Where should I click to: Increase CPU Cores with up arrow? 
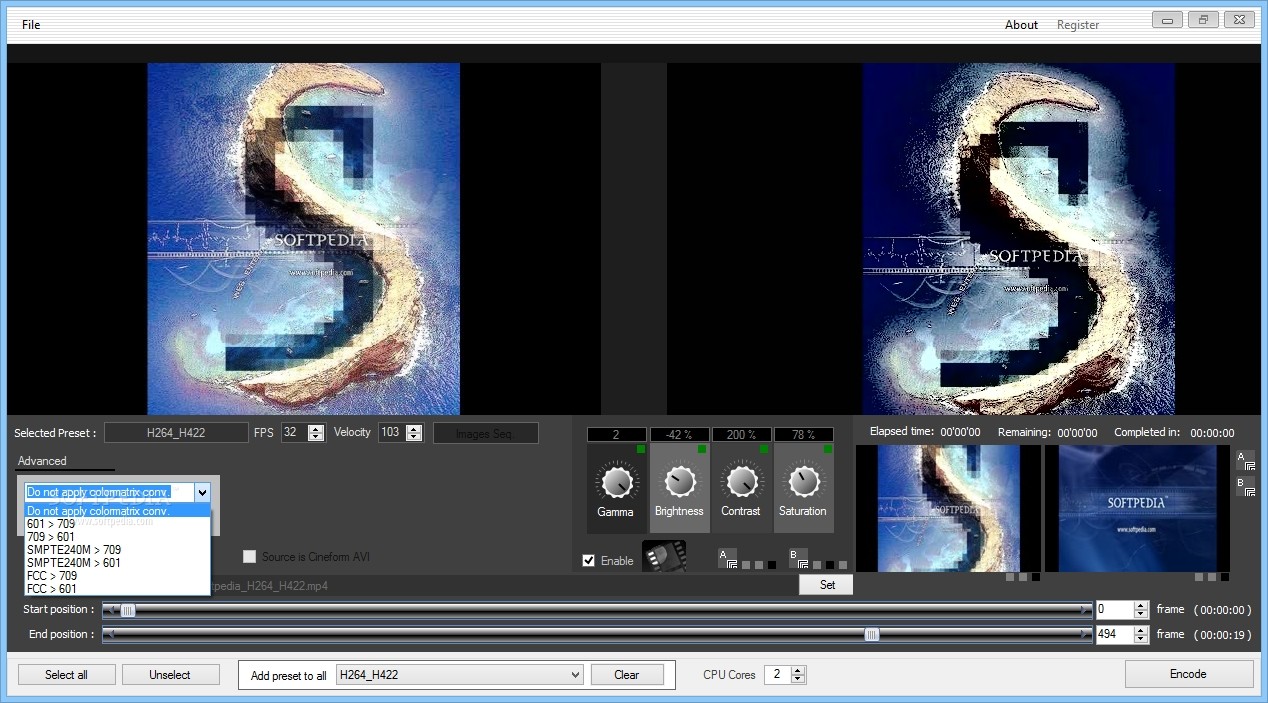click(x=798, y=670)
